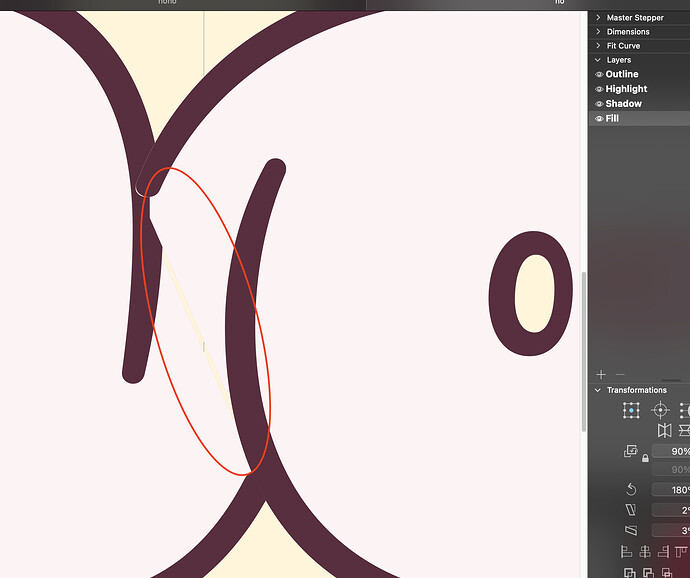690x578 pixels.
Task: Select the Shadow layer name
Action: tap(624, 103)
